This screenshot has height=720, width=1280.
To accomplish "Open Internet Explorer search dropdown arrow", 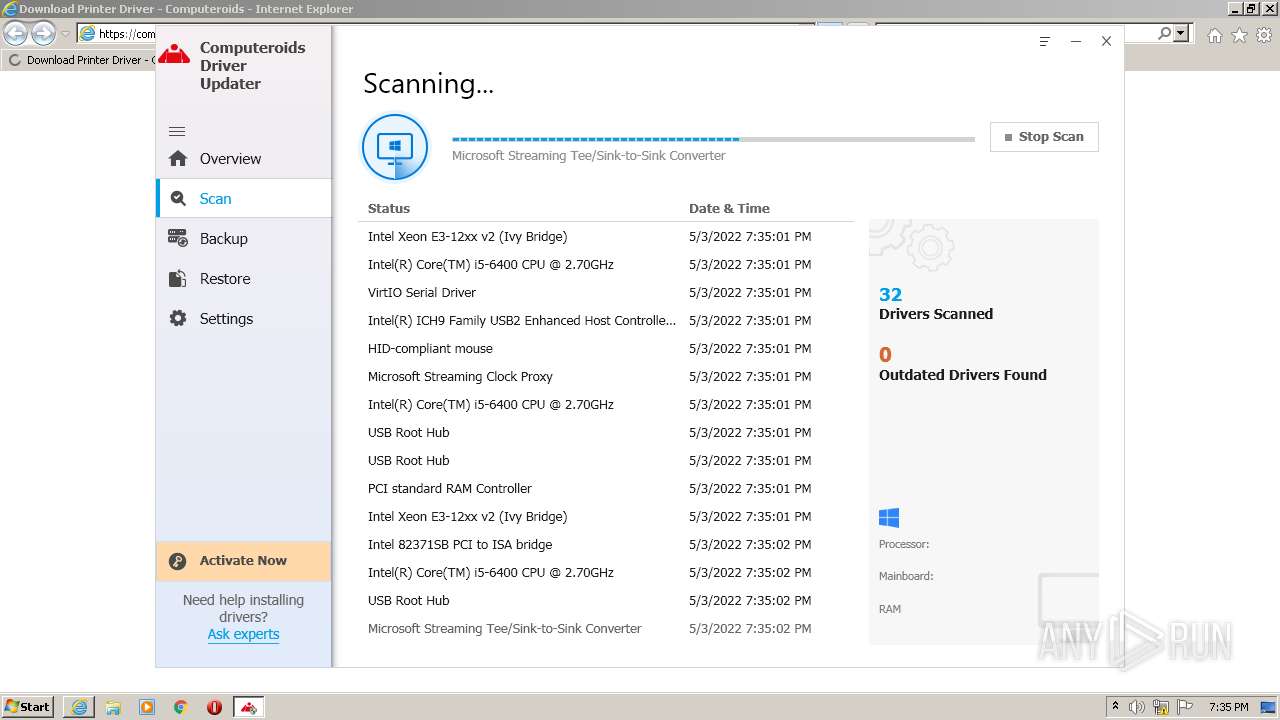I will point(1181,33).
